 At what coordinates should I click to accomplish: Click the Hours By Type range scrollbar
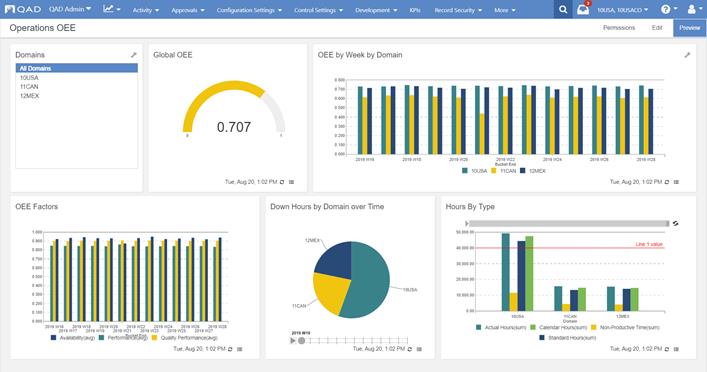(x=568, y=223)
